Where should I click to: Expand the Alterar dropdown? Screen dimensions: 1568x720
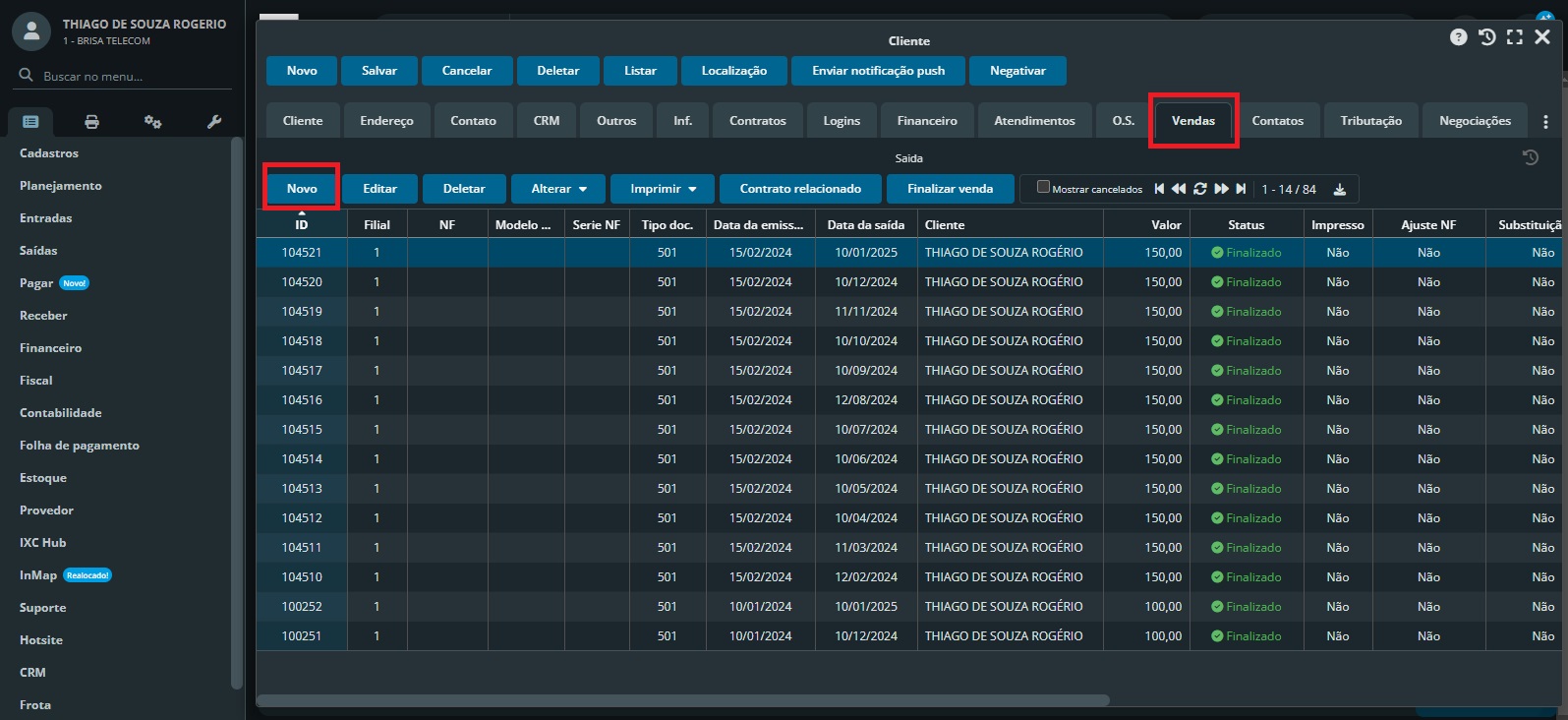pyautogui.click(x=558, y=189)
